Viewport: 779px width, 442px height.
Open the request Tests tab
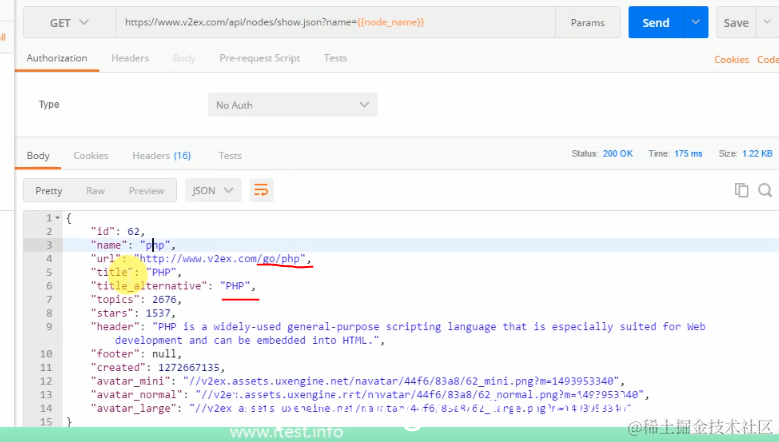[335, 58]
